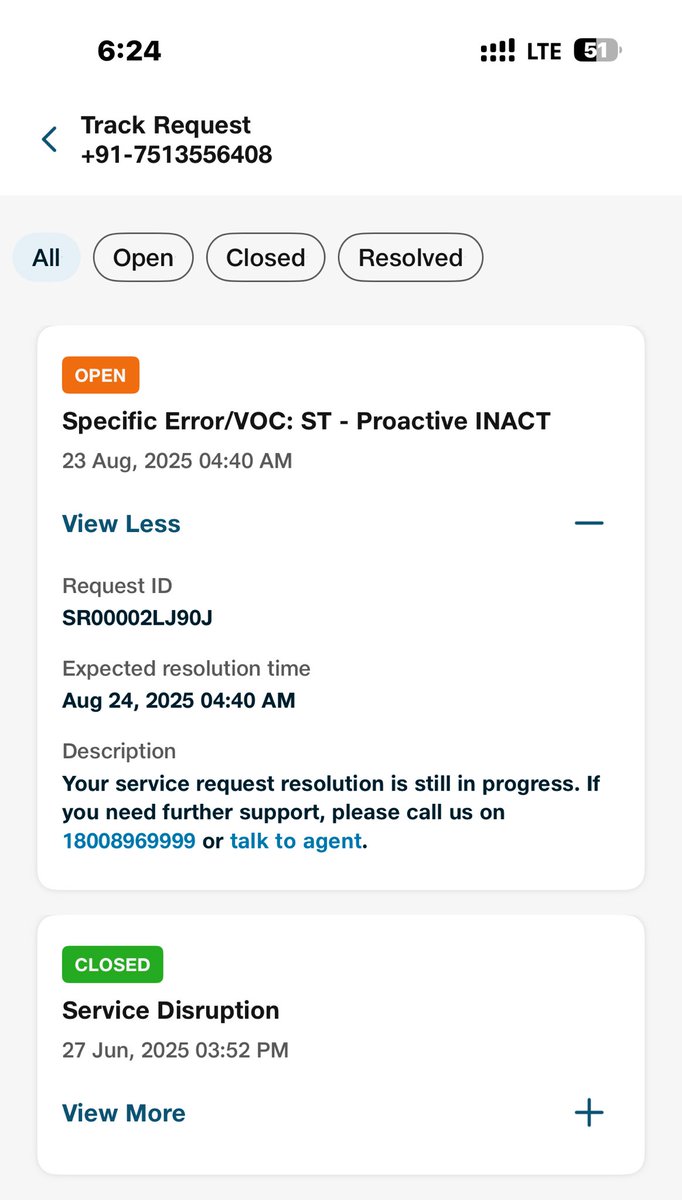682x1200 pixels.
Task: Tap the Service Disruption request title
Action: (x=170, y=1010)
